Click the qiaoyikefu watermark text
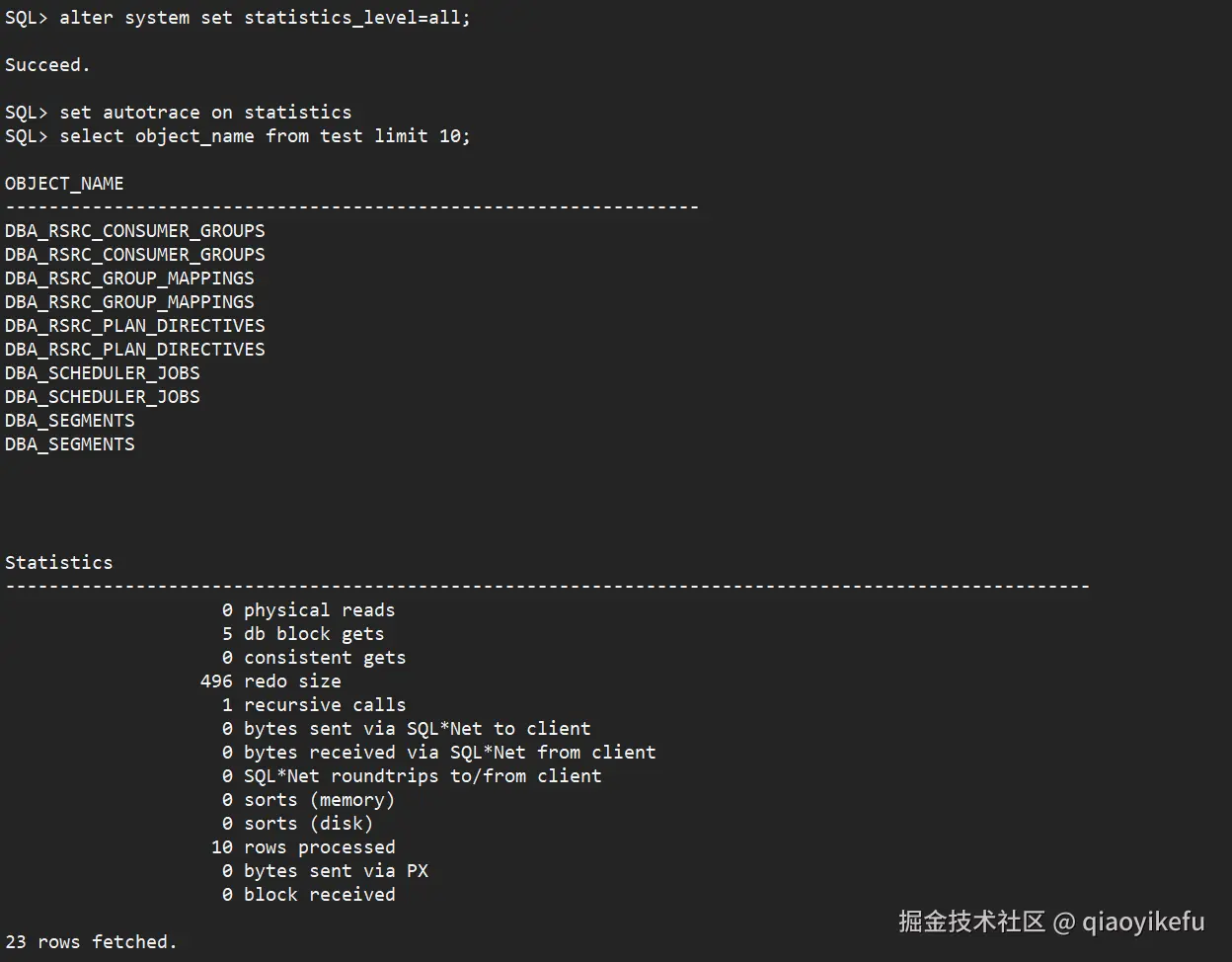Screen dimensions: 1232x962 1143,922
